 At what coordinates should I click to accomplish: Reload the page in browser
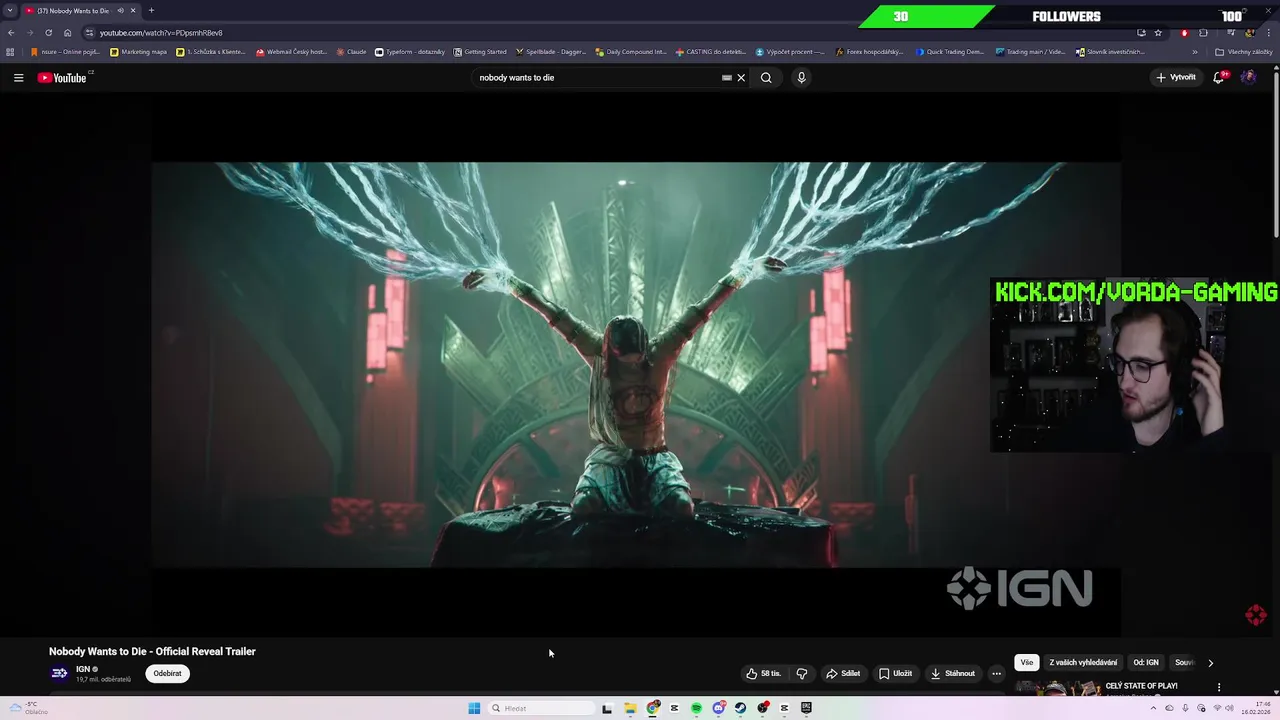48,33
